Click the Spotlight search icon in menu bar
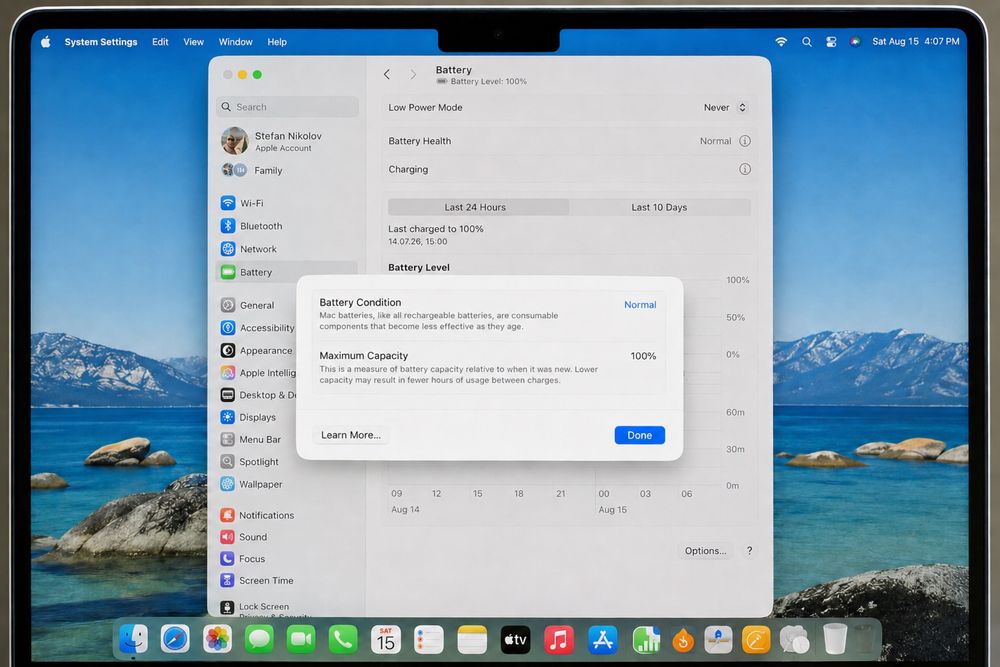 click(x=807, y=41)
